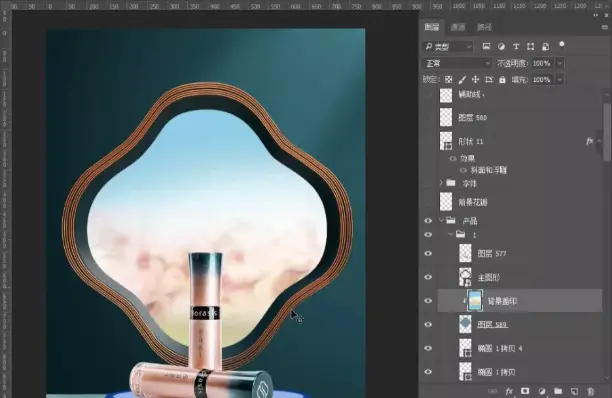The image size is (612, 398).
Task: Click the 图层 589 thumbnail
Action: pos(465,325)
